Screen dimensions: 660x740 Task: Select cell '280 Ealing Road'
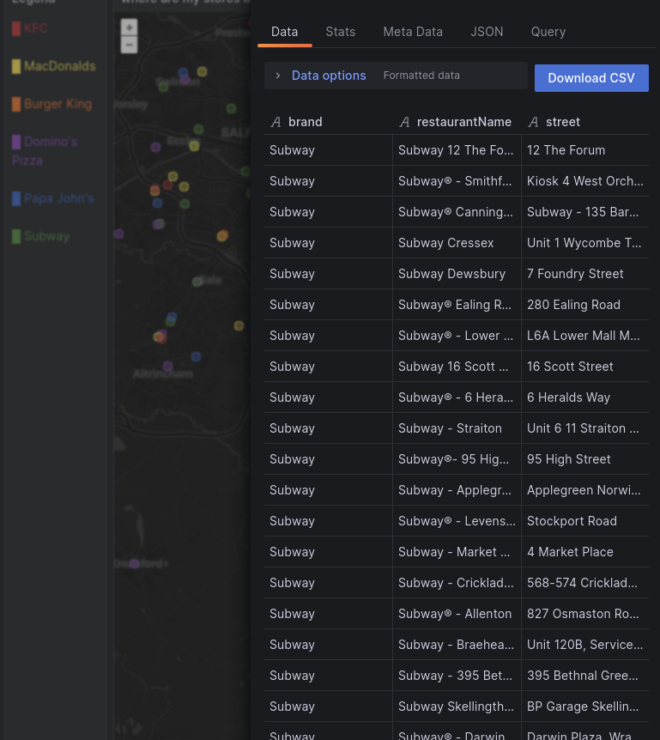(x=585, y=305)
